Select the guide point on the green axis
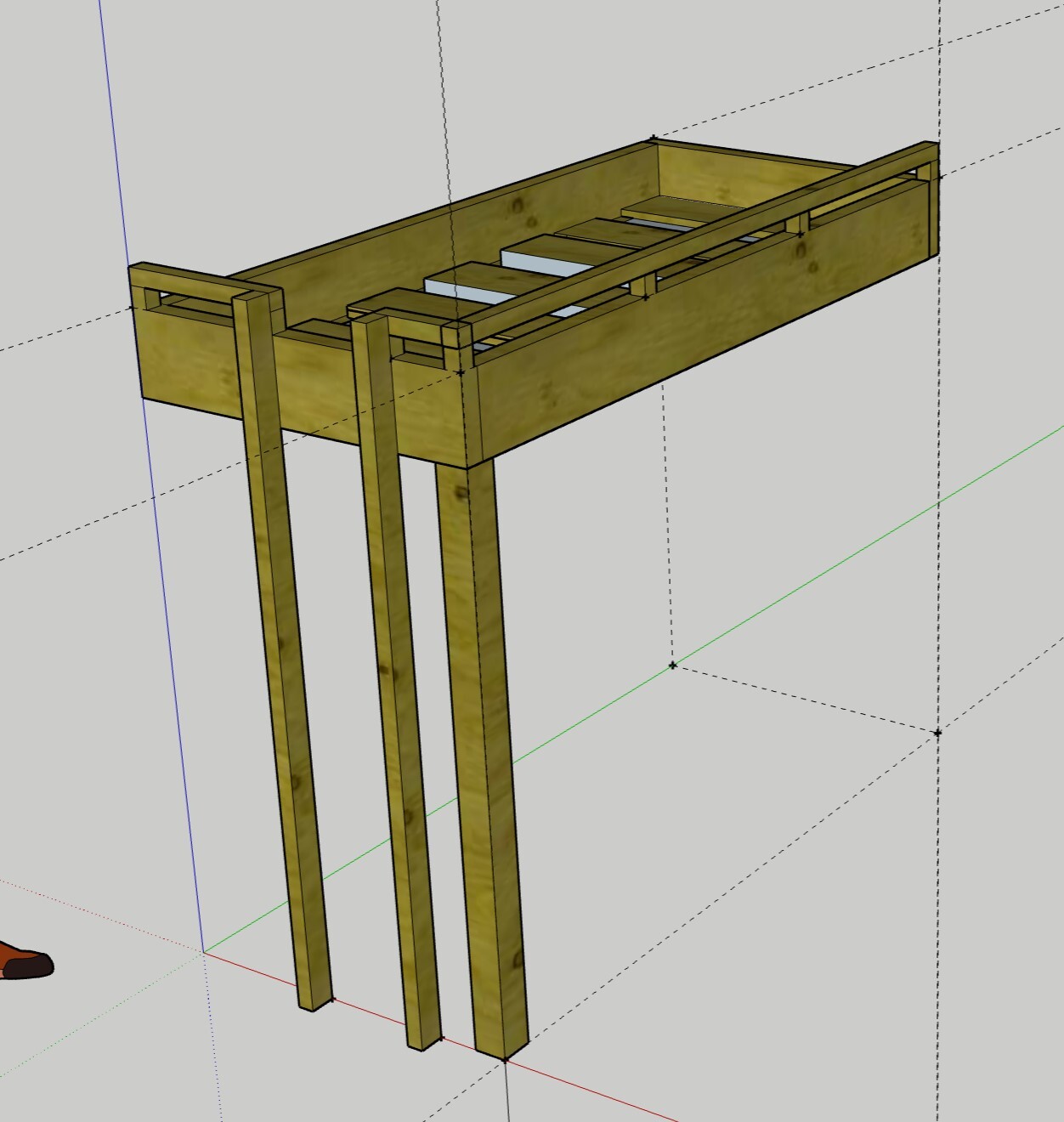 coord(673,665)
